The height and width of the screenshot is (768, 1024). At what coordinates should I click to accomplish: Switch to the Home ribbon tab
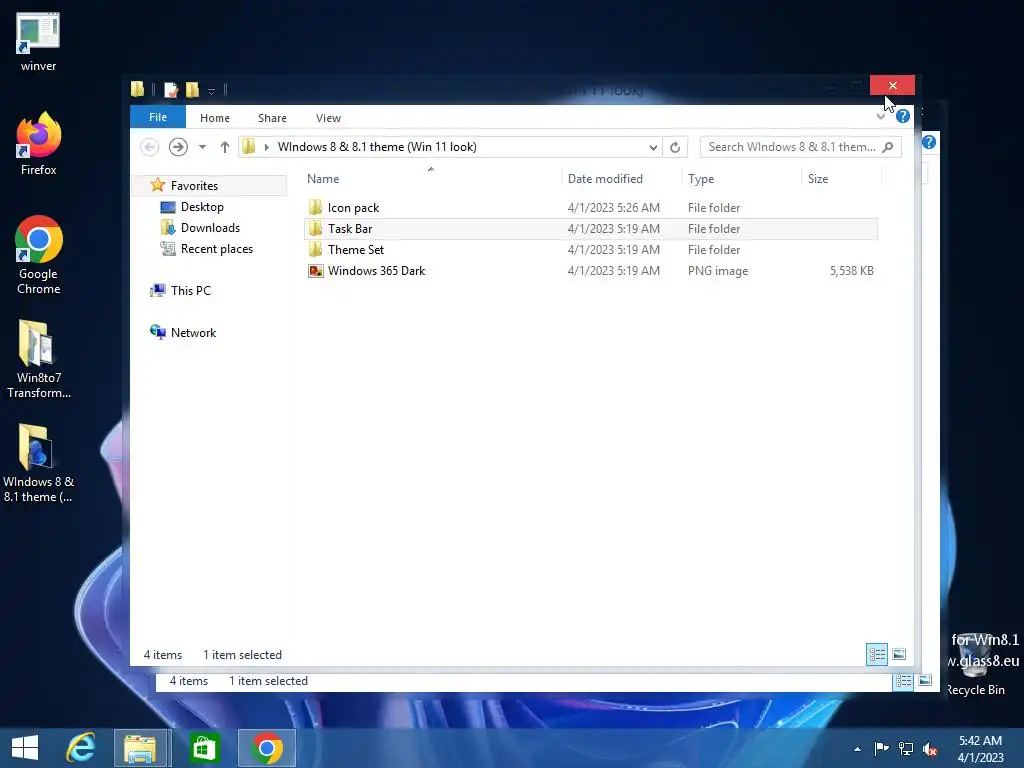click(x=215, y=118)
